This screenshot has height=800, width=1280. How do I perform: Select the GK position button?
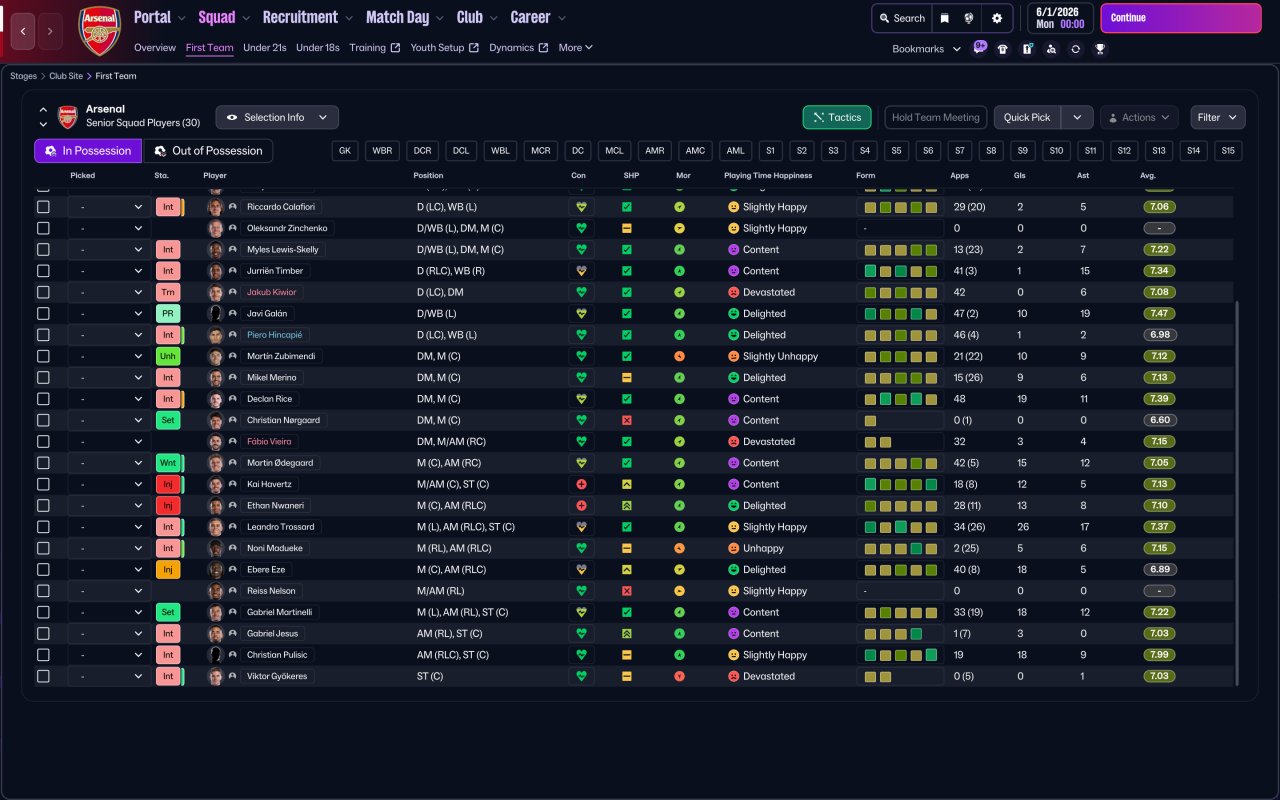pos(346,151)
